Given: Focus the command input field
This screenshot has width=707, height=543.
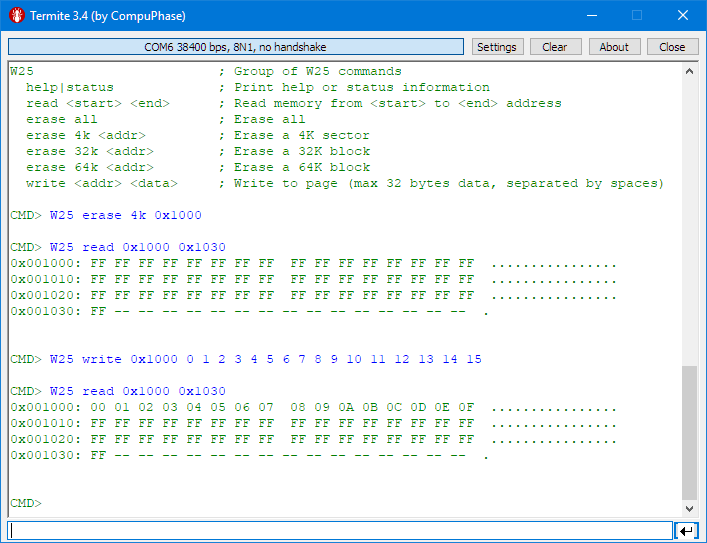Looking at the screenshot, I should [x=340, y=530].
